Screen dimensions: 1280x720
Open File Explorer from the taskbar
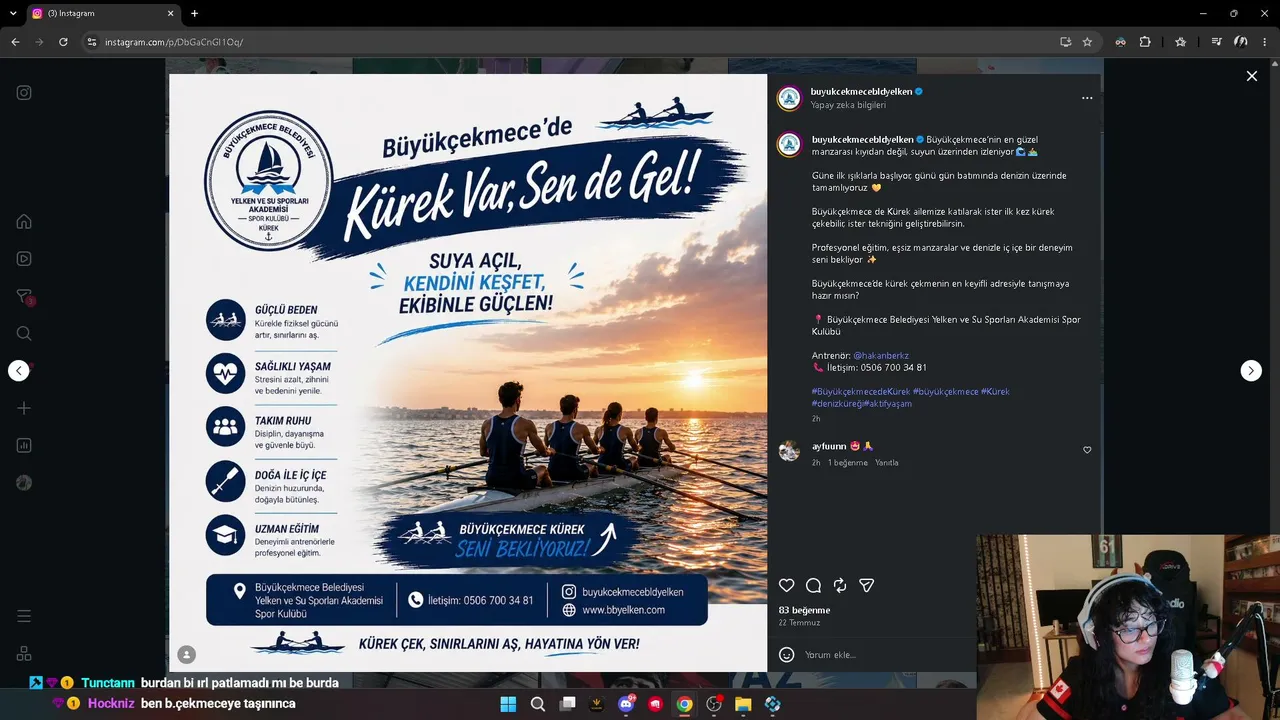coord(743,704)
